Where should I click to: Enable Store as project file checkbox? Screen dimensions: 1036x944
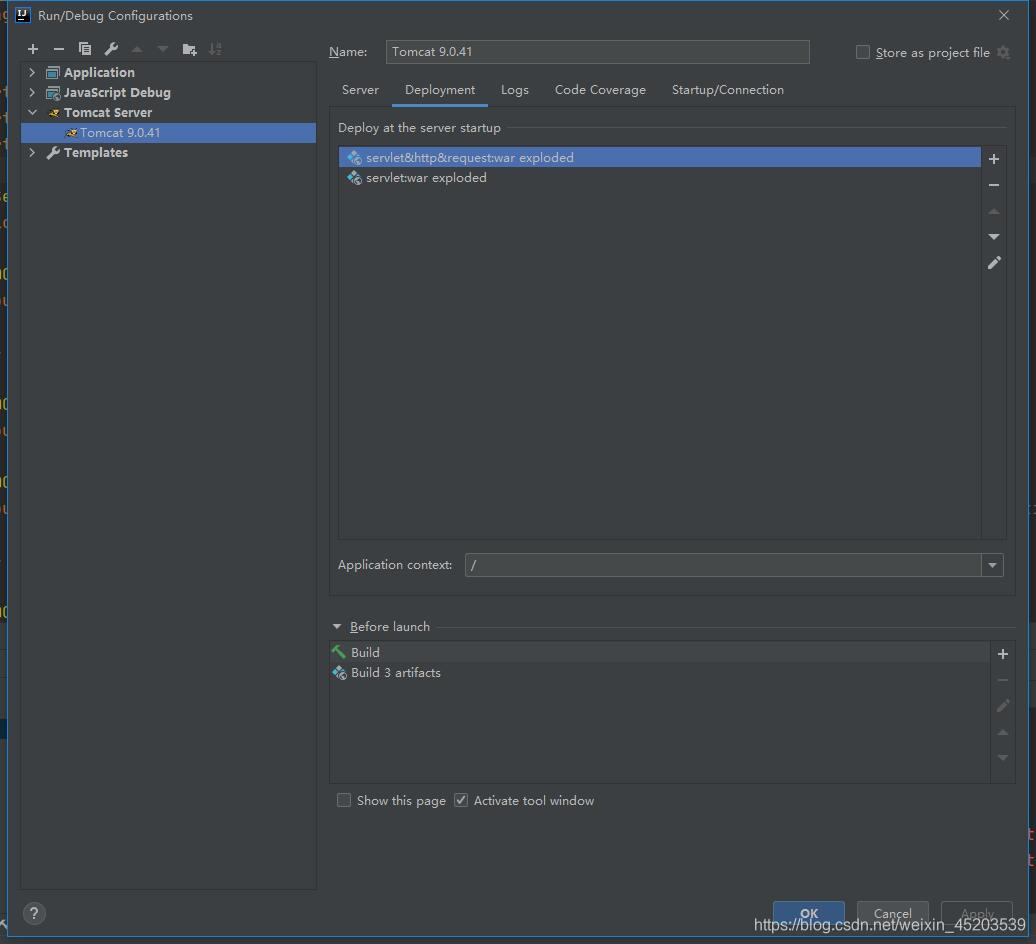[x=862, y=52]
